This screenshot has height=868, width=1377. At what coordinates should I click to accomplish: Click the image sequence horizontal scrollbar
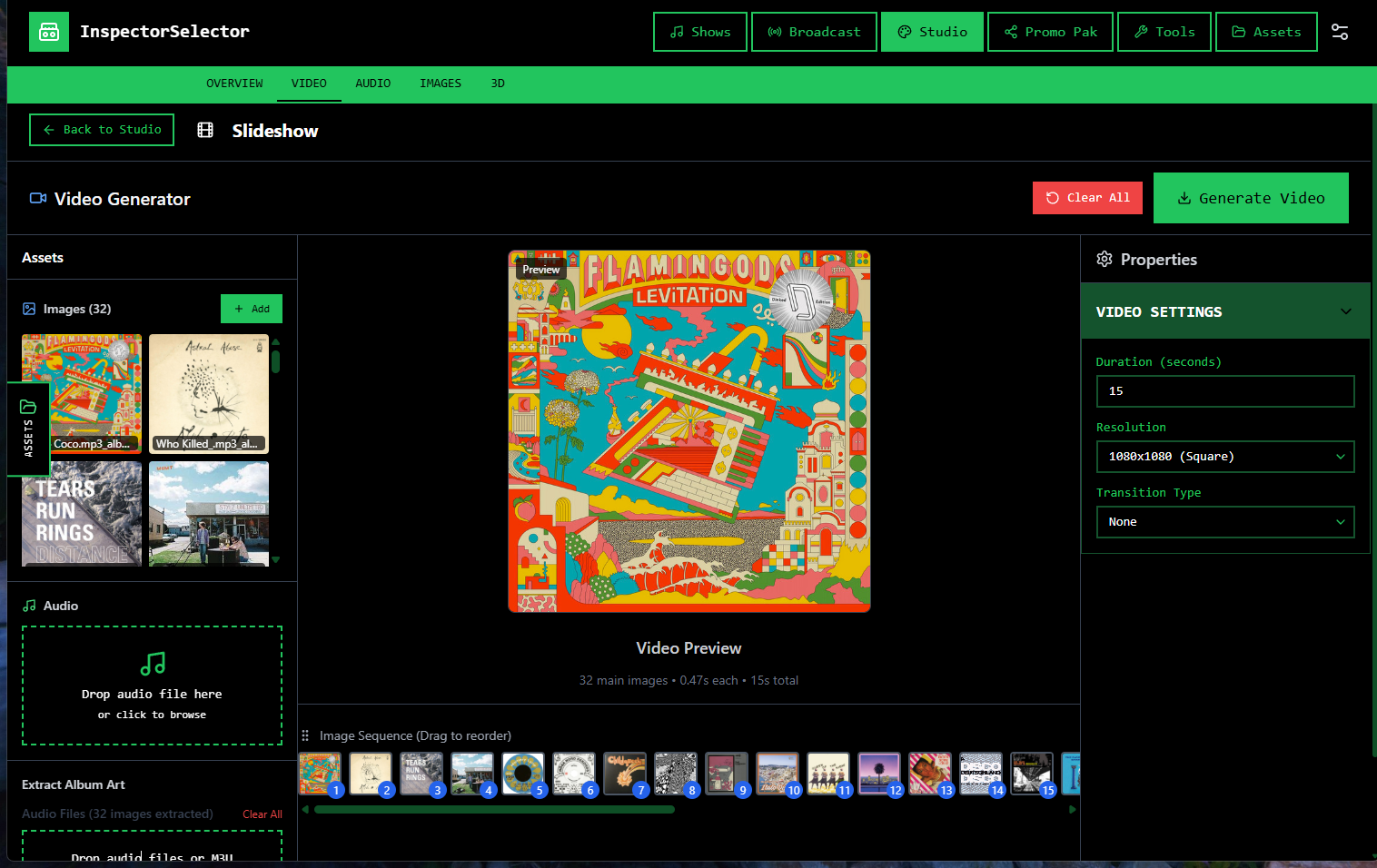494,809
